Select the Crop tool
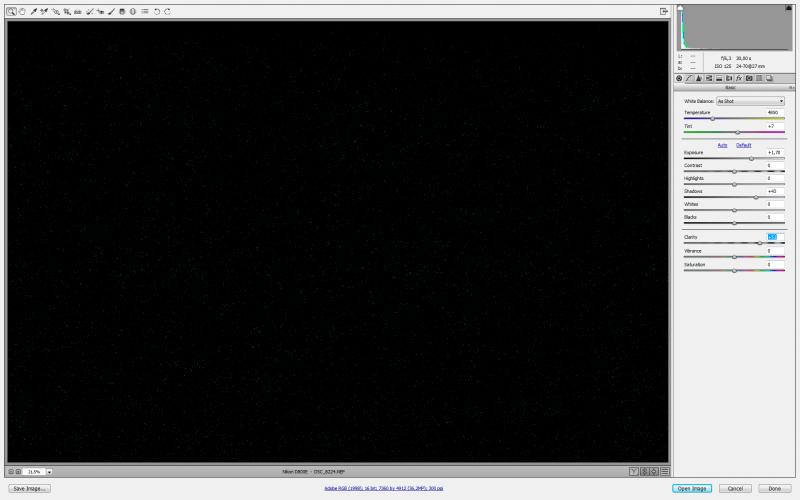The image size is (800, 500). [67, 11]
